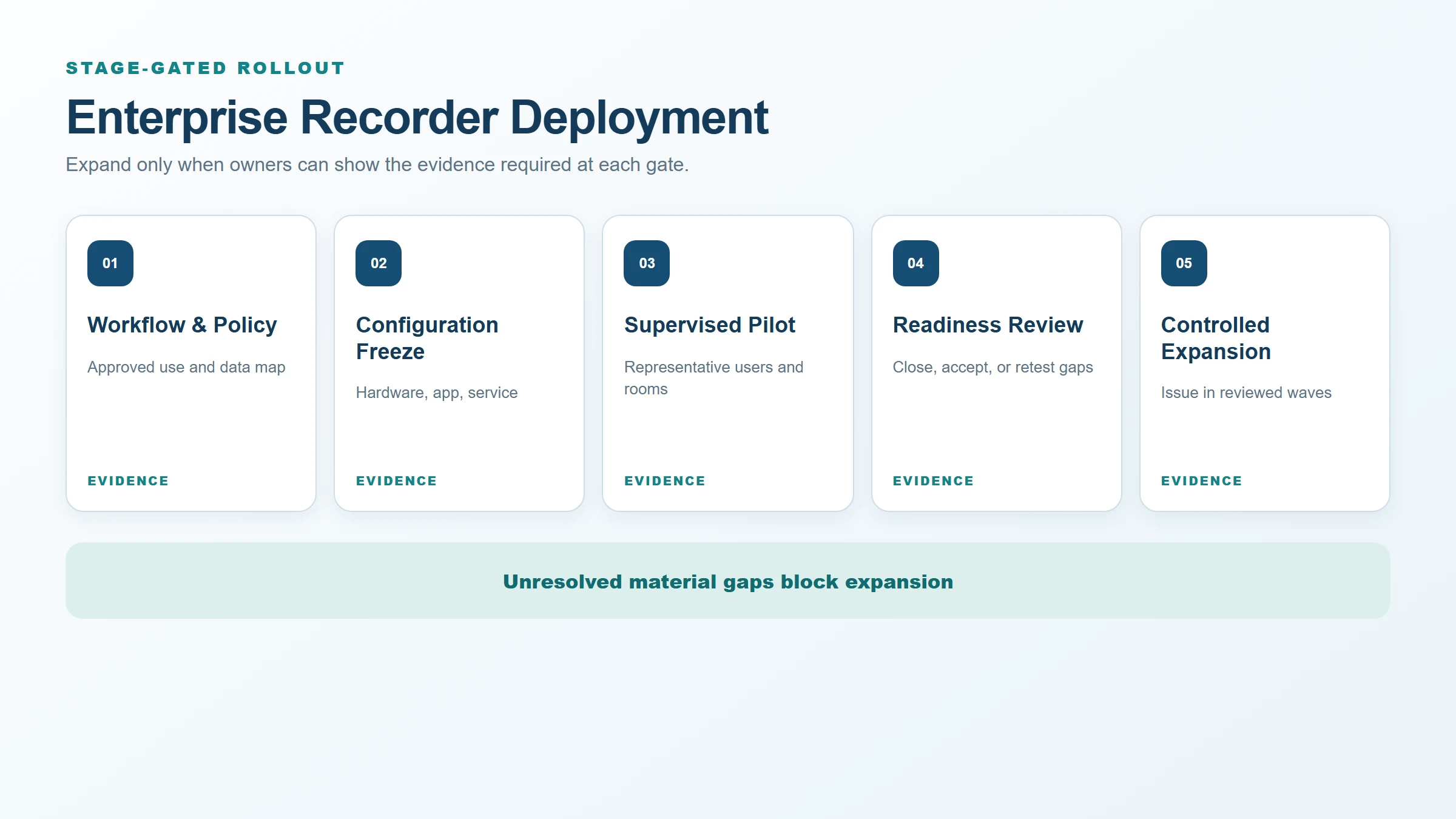The image size is (1456, 819).
Task: Select the Controlled Expansion card title
Action: [x=1216, y=339]
